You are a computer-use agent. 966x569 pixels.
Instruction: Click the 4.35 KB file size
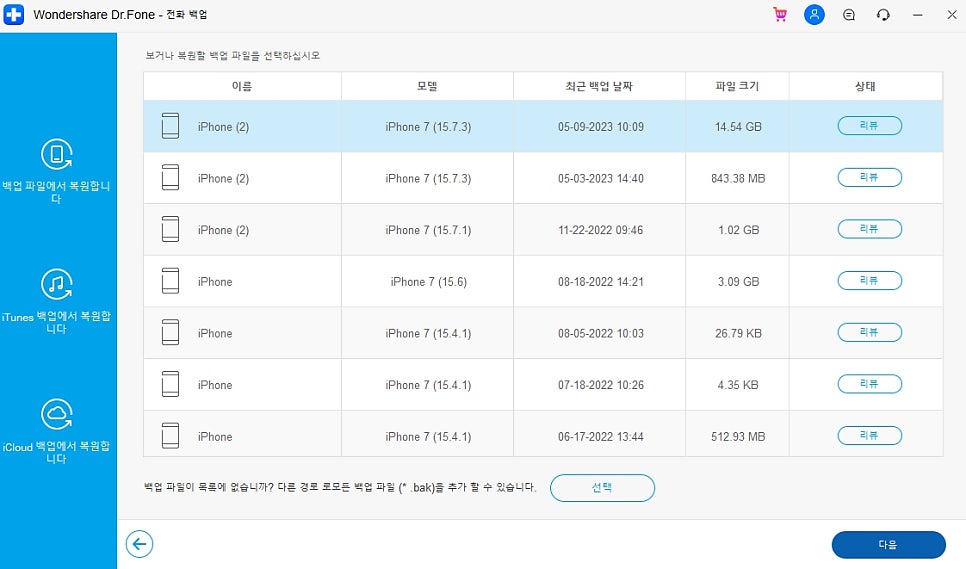pyautogui.click(x=738, y=385)
